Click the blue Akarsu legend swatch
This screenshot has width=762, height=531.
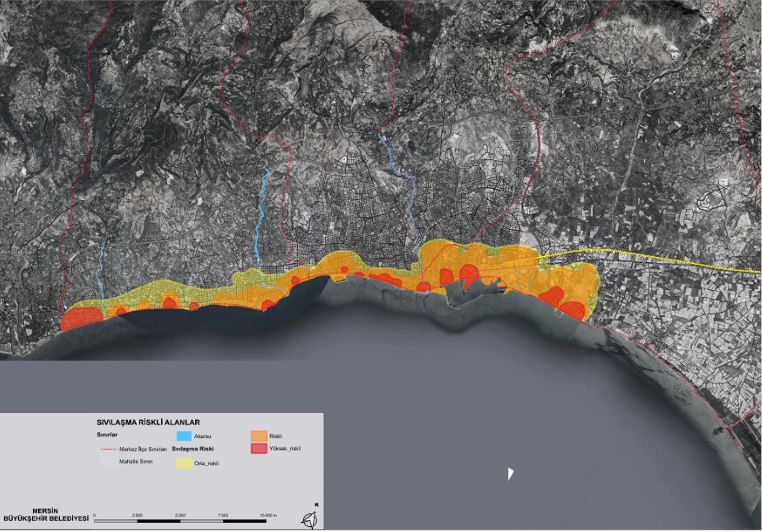coord(183,437)
